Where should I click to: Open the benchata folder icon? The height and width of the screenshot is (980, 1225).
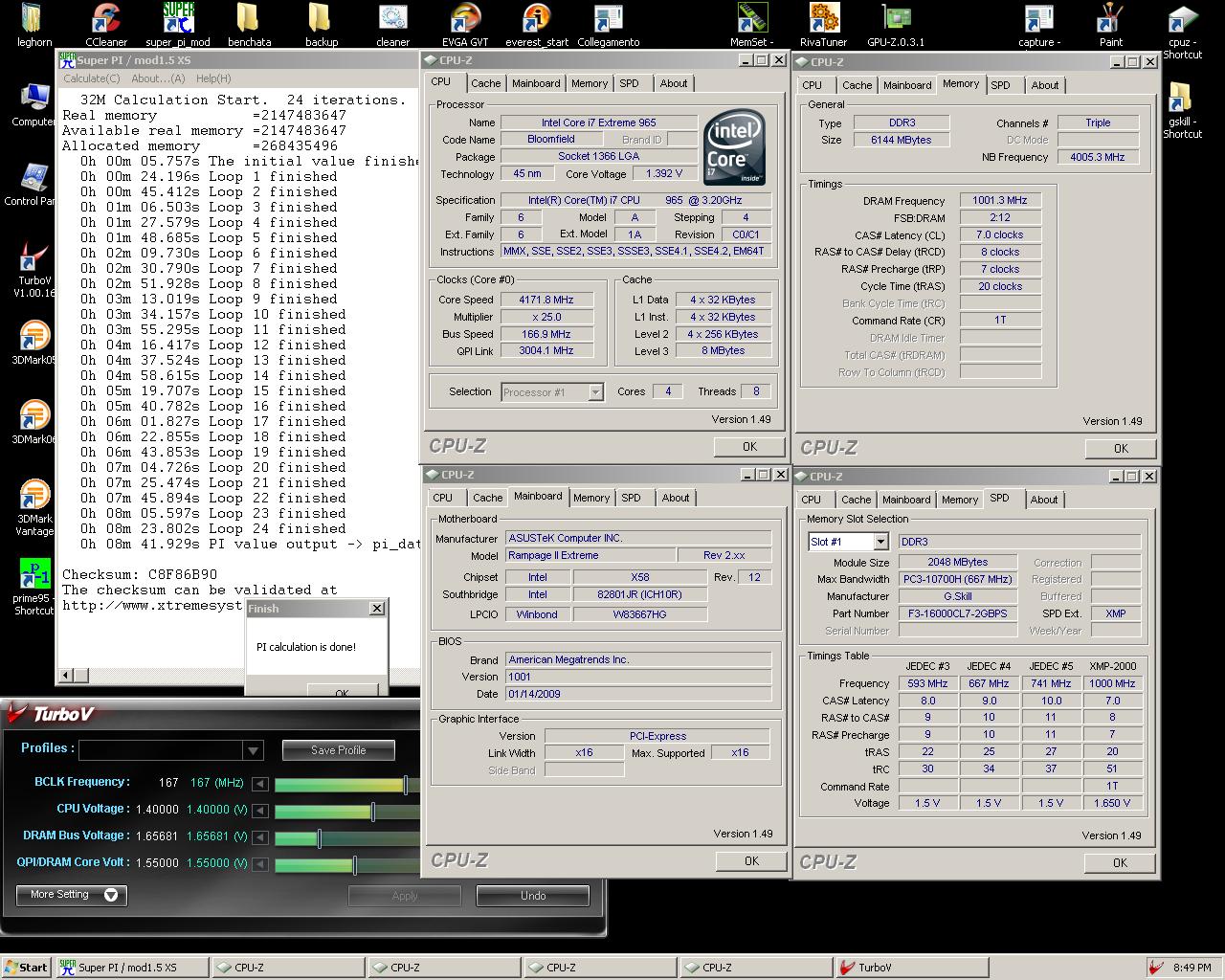coord(249,24)
